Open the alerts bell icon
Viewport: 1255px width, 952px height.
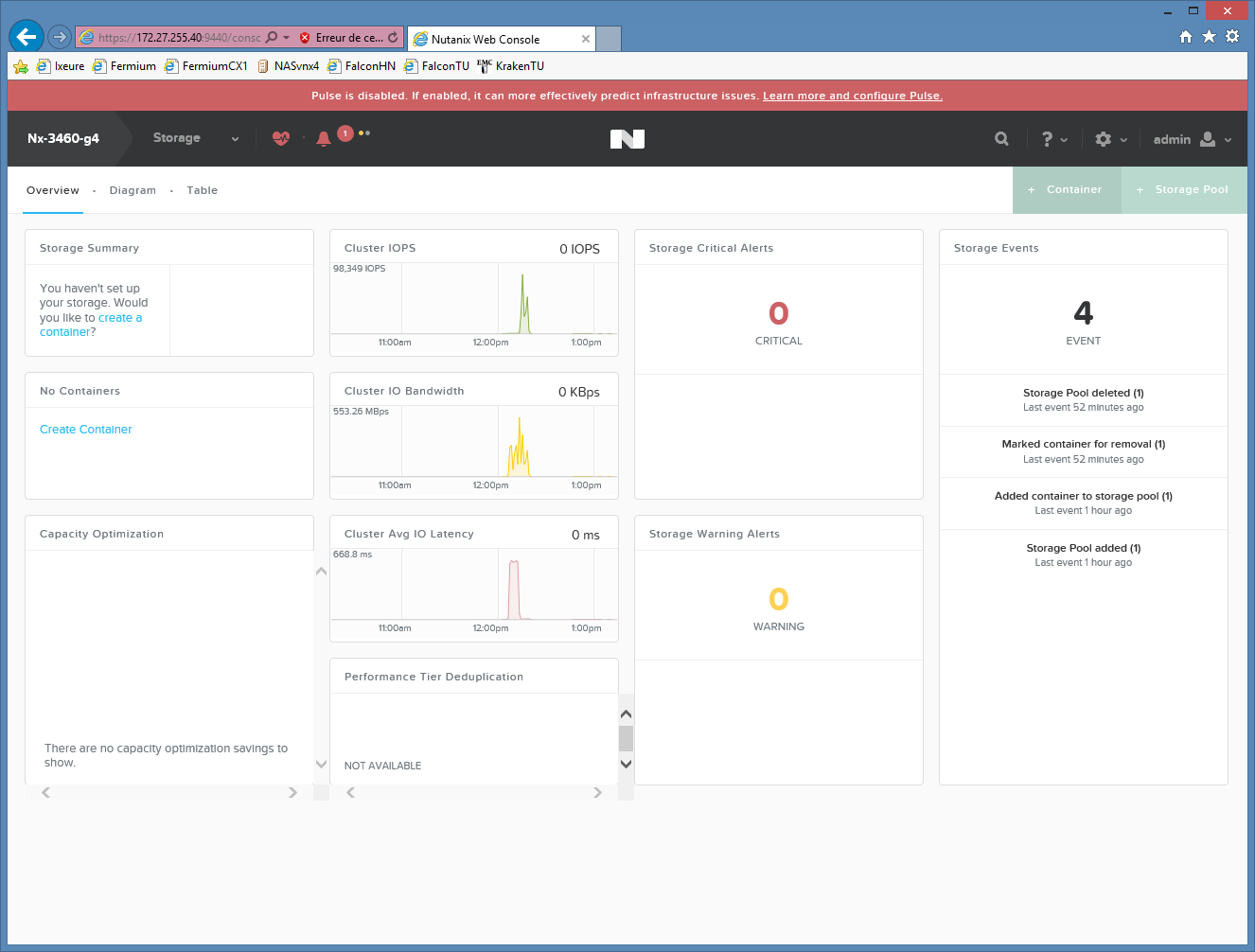324,139
